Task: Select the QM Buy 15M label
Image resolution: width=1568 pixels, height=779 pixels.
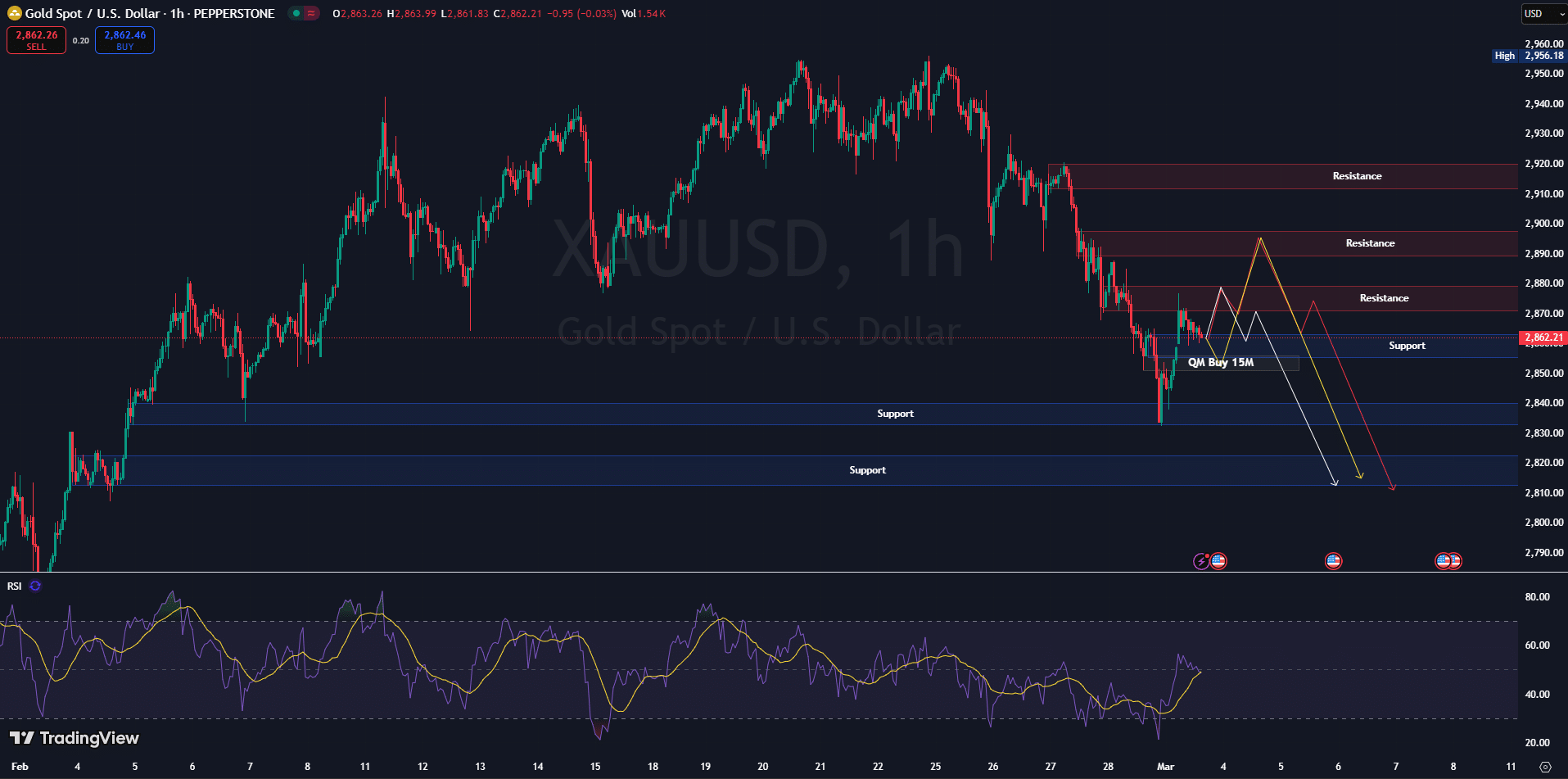Action: coord(1221,362)
